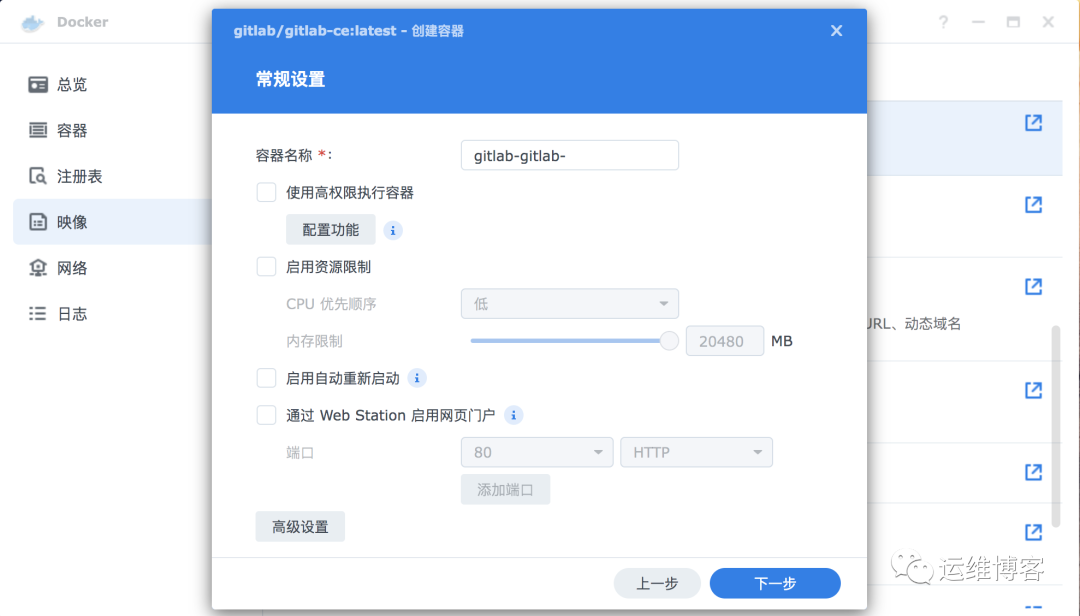Click the Docker image list scrollbar
The width and height of the screenshot is (1080, 616).
pyautogui.click(x=1056, y=426)
